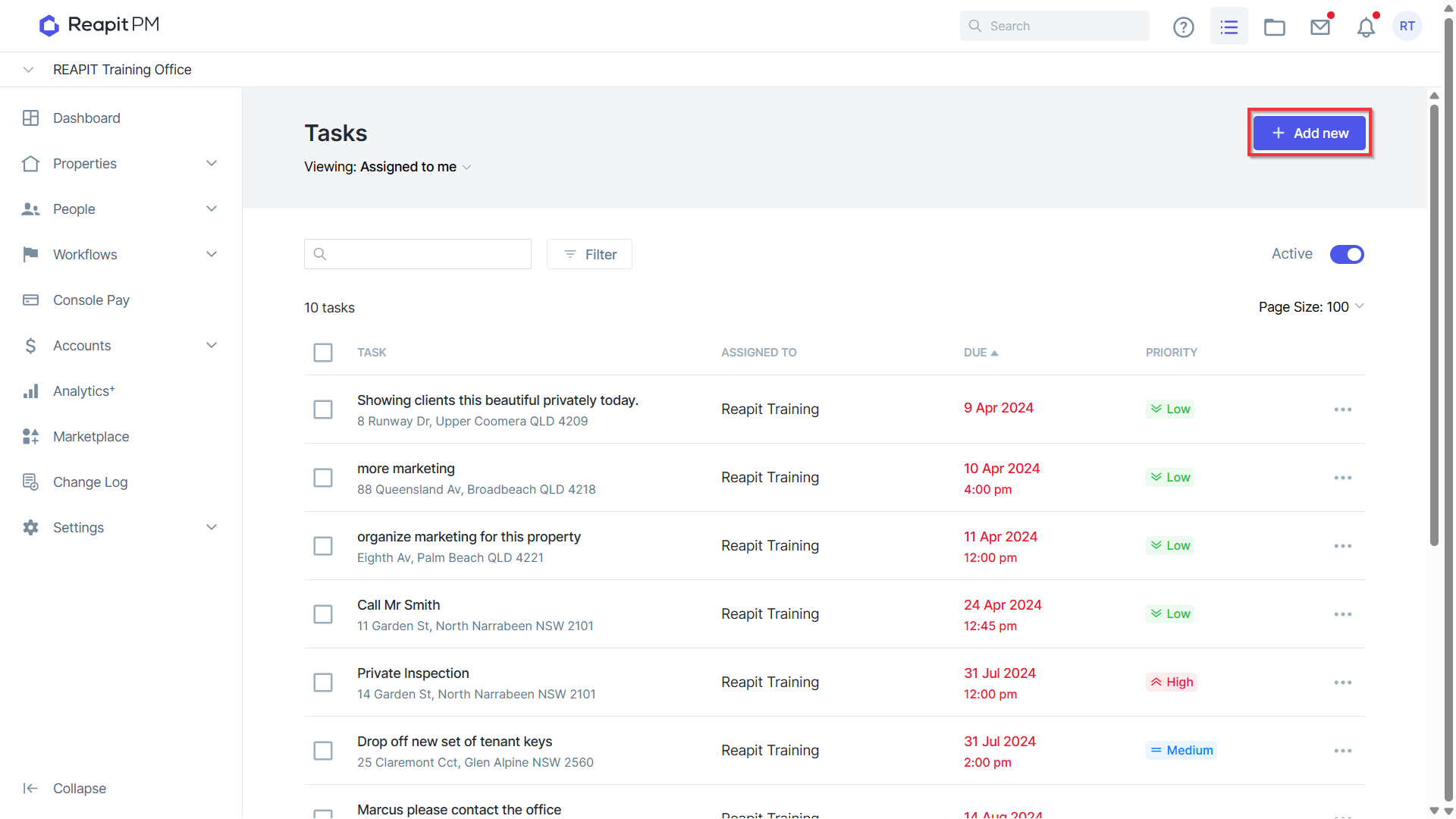Click the Dashboard grid icon
Screen dimensions: 1456x819
30,118
